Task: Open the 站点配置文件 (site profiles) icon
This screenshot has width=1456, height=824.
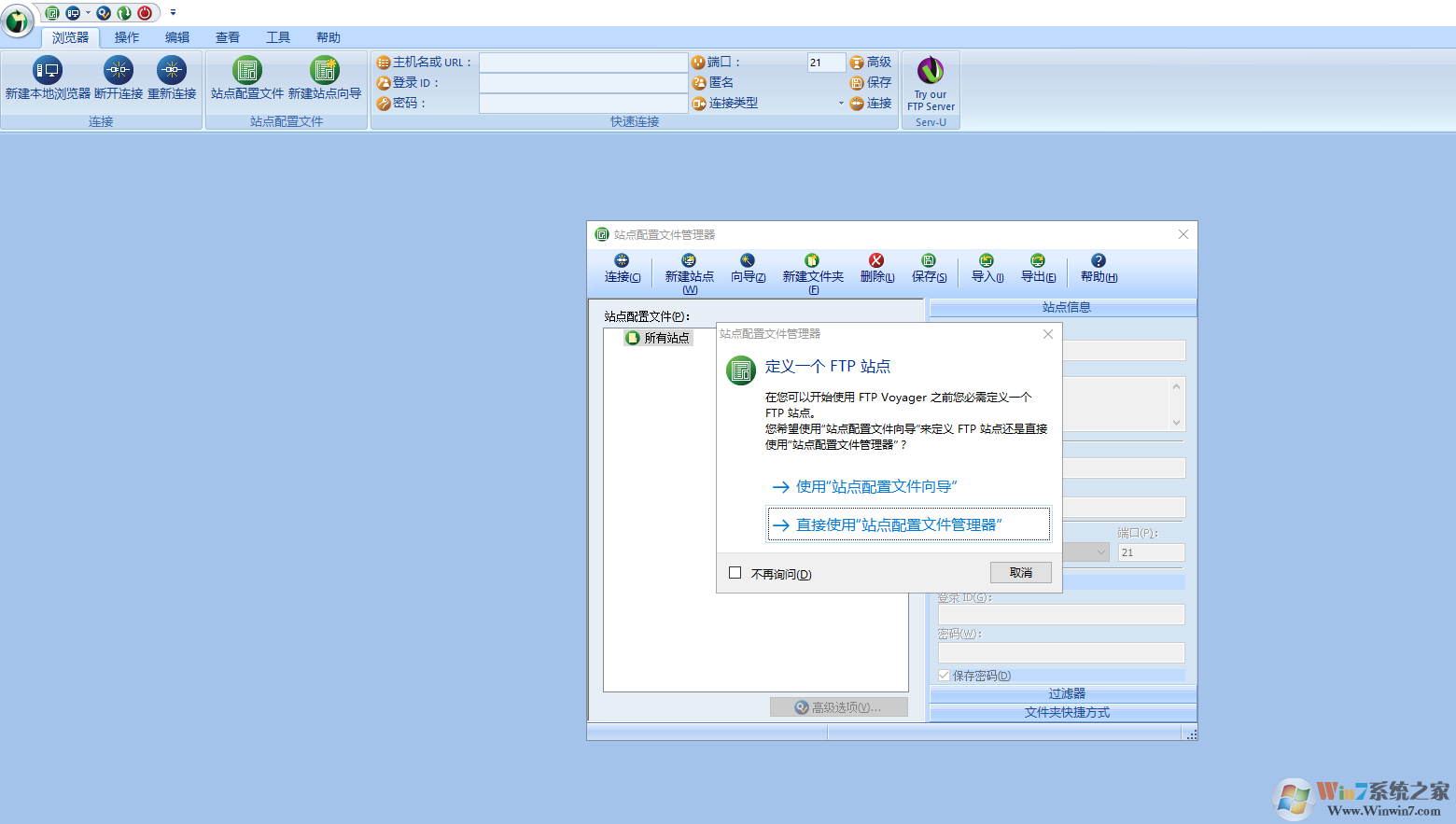Action: [x=245, y=79]
